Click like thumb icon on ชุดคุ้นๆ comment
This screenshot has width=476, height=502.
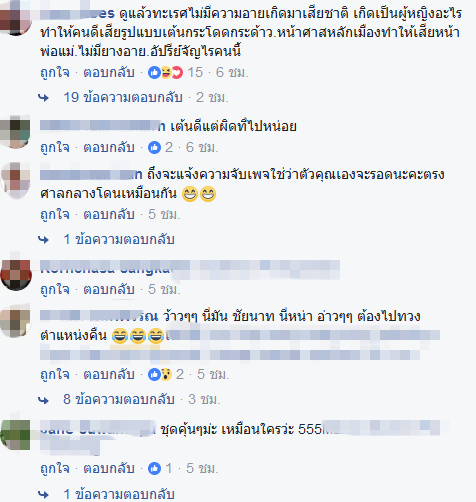(154, 468)
